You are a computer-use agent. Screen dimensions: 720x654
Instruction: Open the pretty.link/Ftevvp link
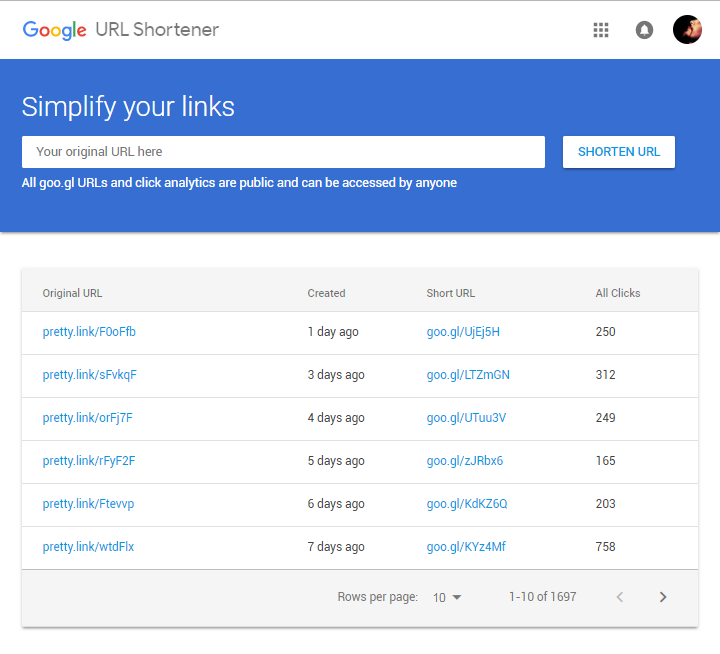pyautogui.click(x=88, y=504)
